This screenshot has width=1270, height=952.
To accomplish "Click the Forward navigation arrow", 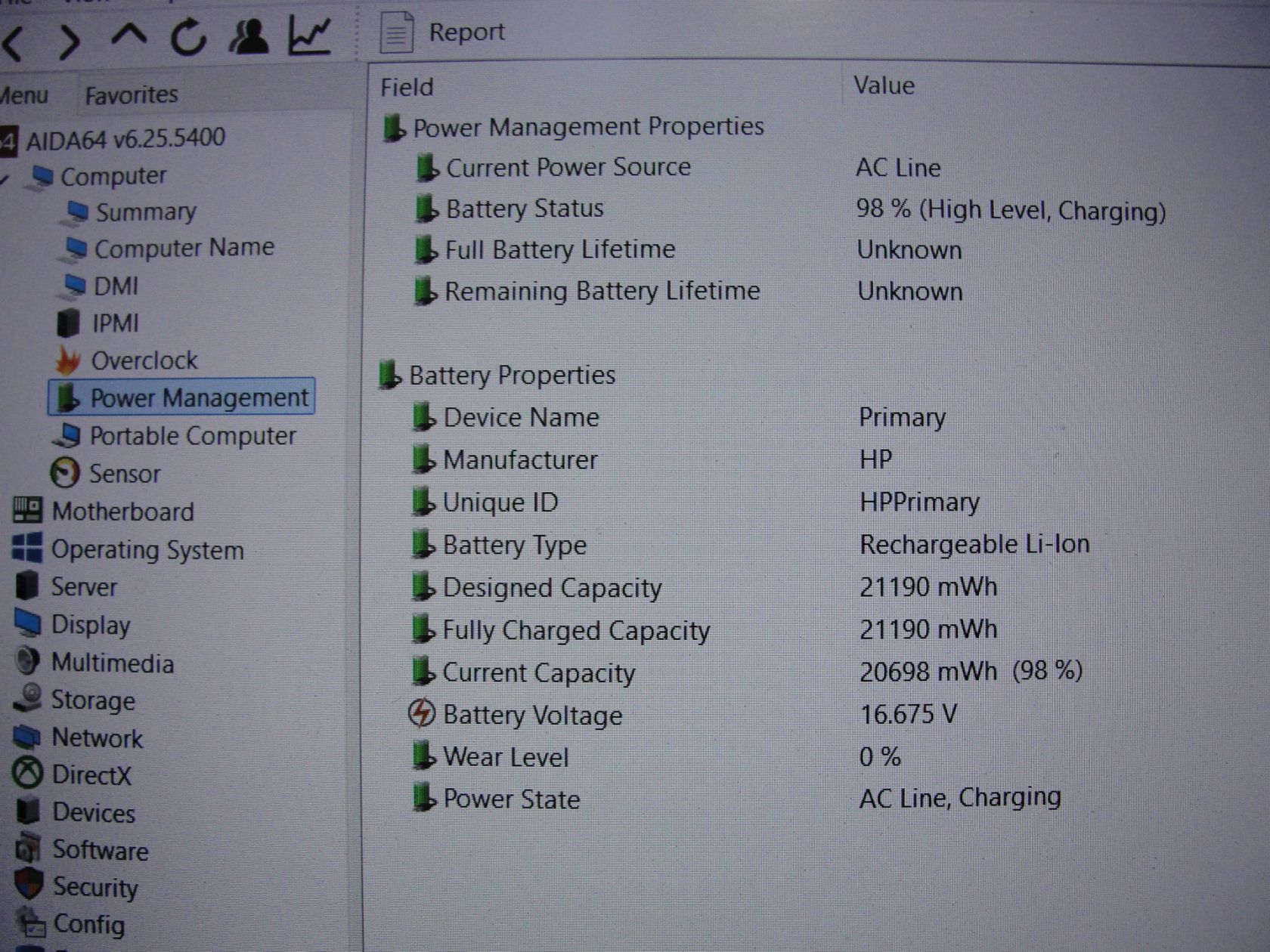I will tap(70, 42).
